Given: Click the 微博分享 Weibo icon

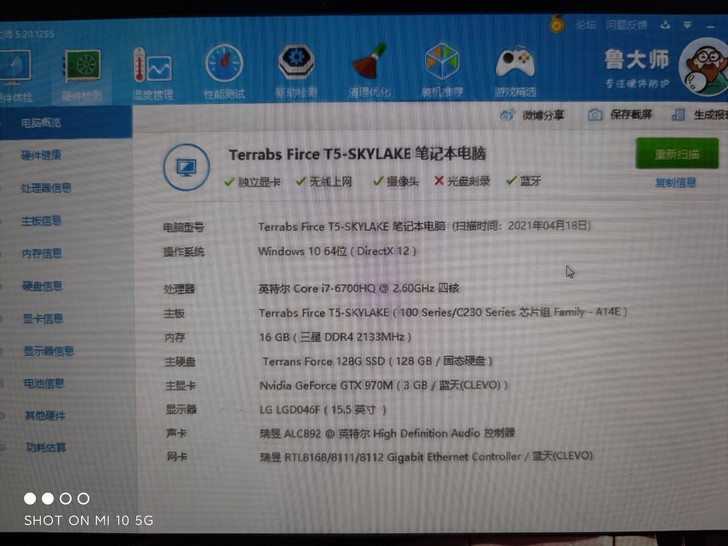Looking at the screenshot, I should 507,114.
